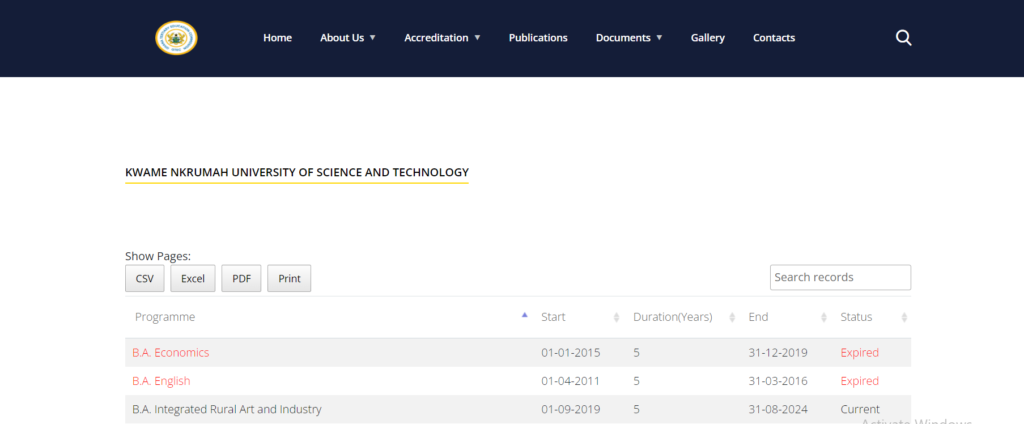
Task: Click the End column header text
Action: [758, 317]
